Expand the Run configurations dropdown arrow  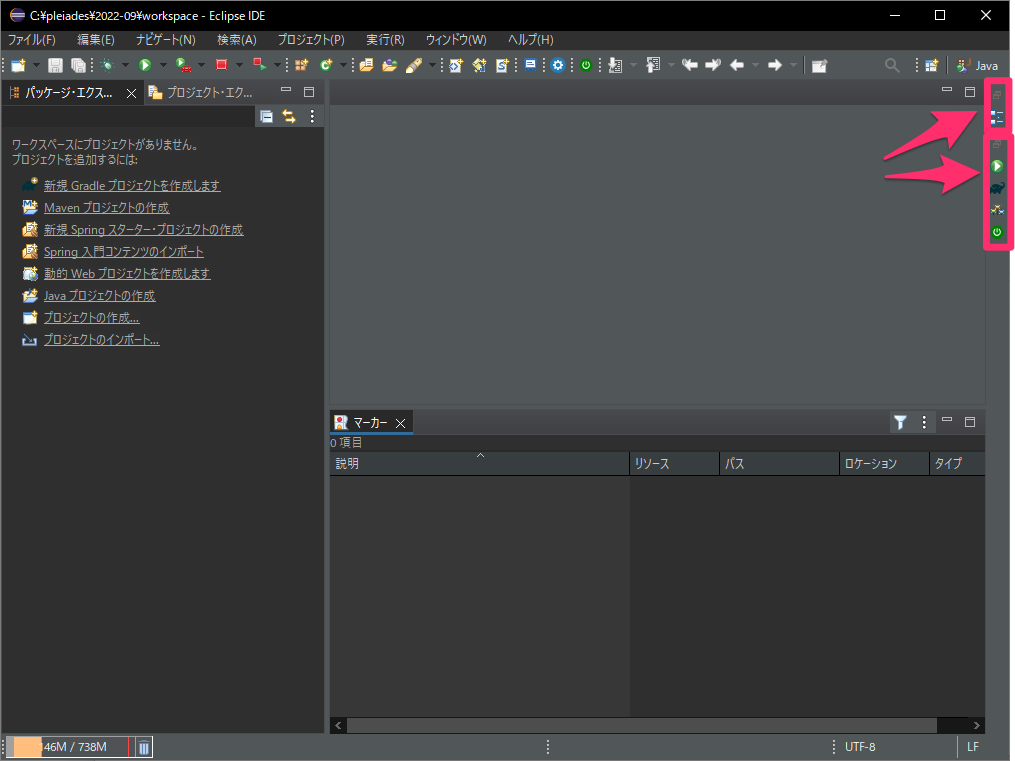(163, 65)
